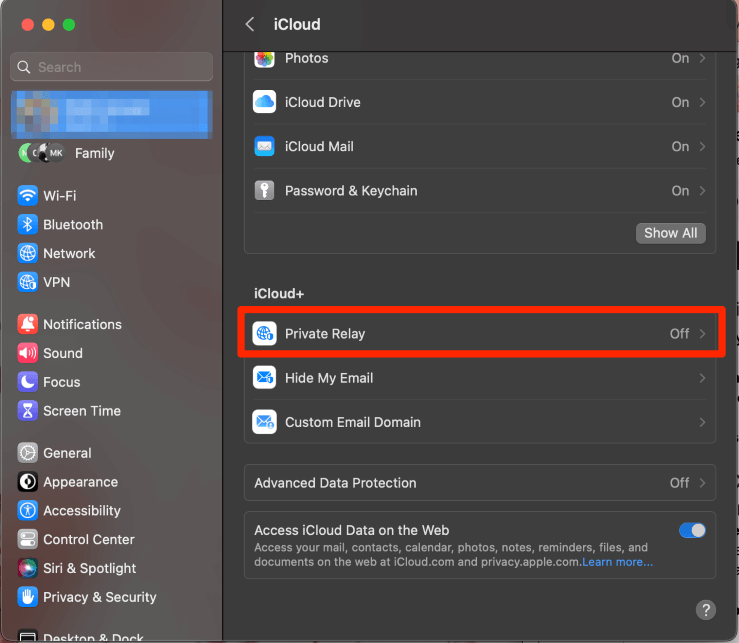
Task: Open the help question mark button
Action: click(x=706, y=610)
